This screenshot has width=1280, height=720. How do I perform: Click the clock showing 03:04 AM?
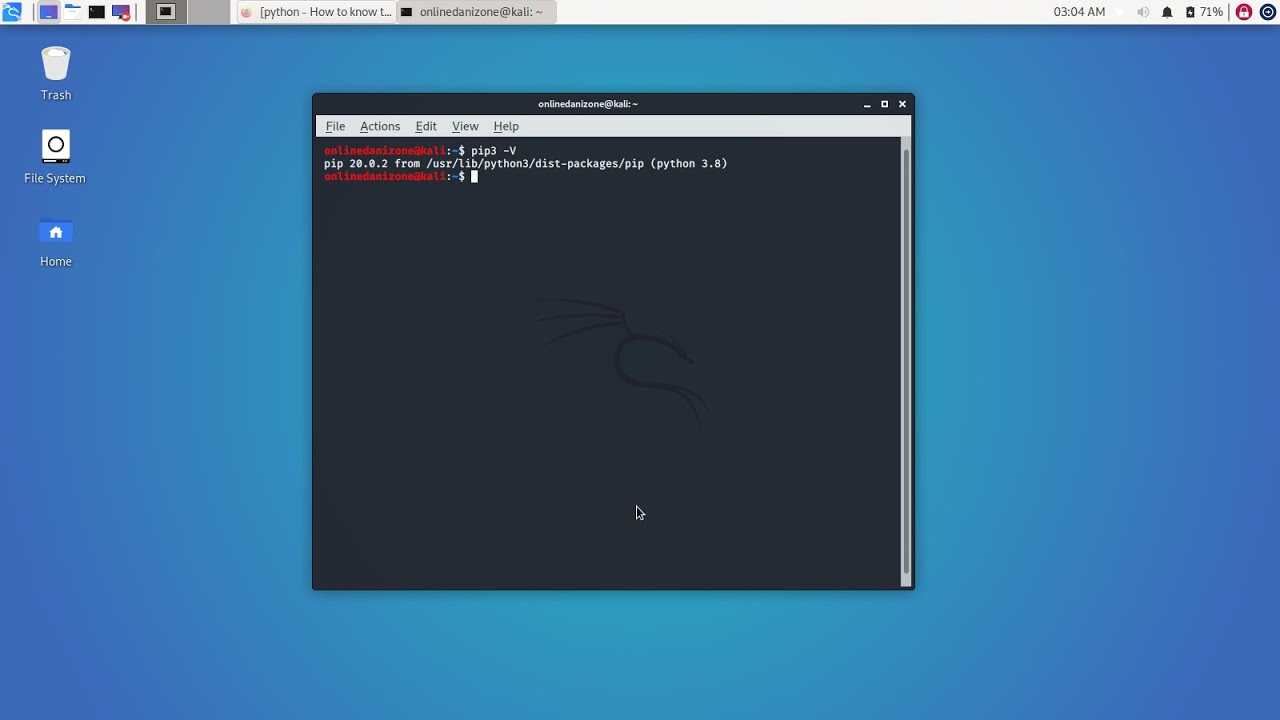pos(1079,11)
